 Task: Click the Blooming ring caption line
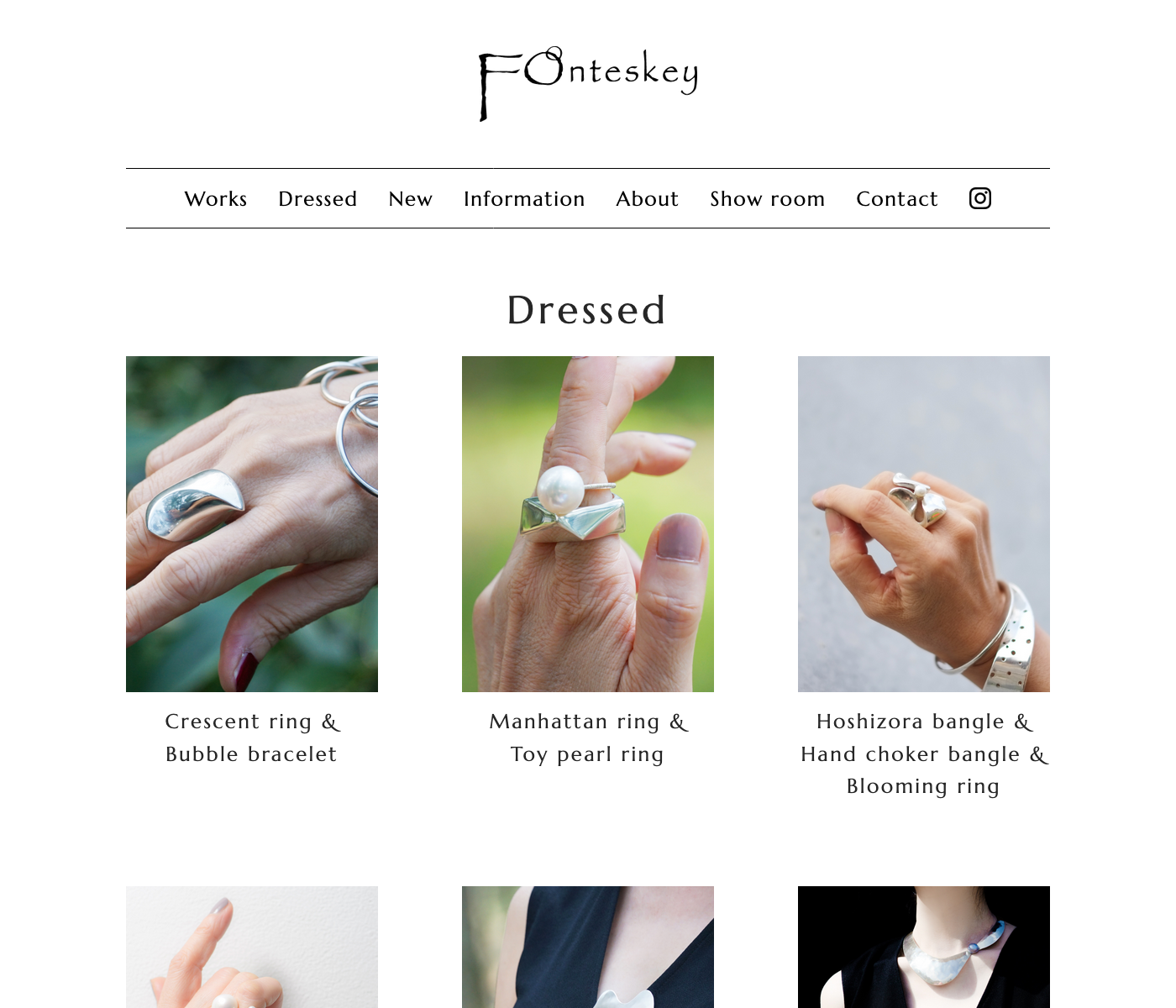[923, 786]
